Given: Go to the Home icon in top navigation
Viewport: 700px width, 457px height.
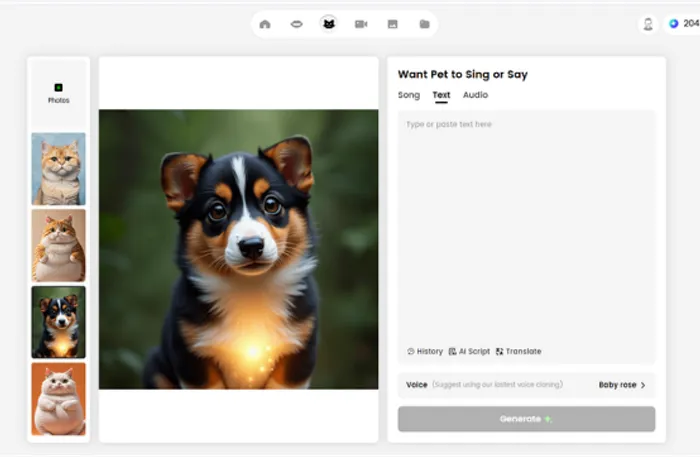Looking at the screenshot, I should click(x=265, y=24).
